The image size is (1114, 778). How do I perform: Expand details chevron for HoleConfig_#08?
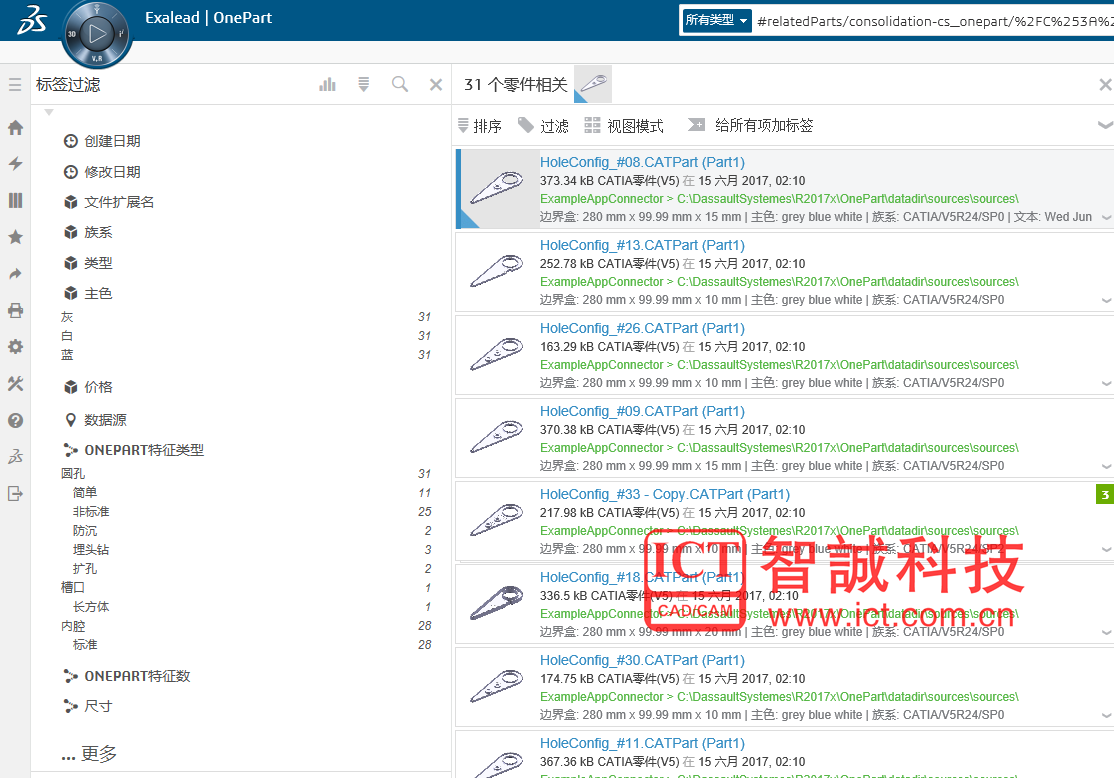coord(1106,217)
